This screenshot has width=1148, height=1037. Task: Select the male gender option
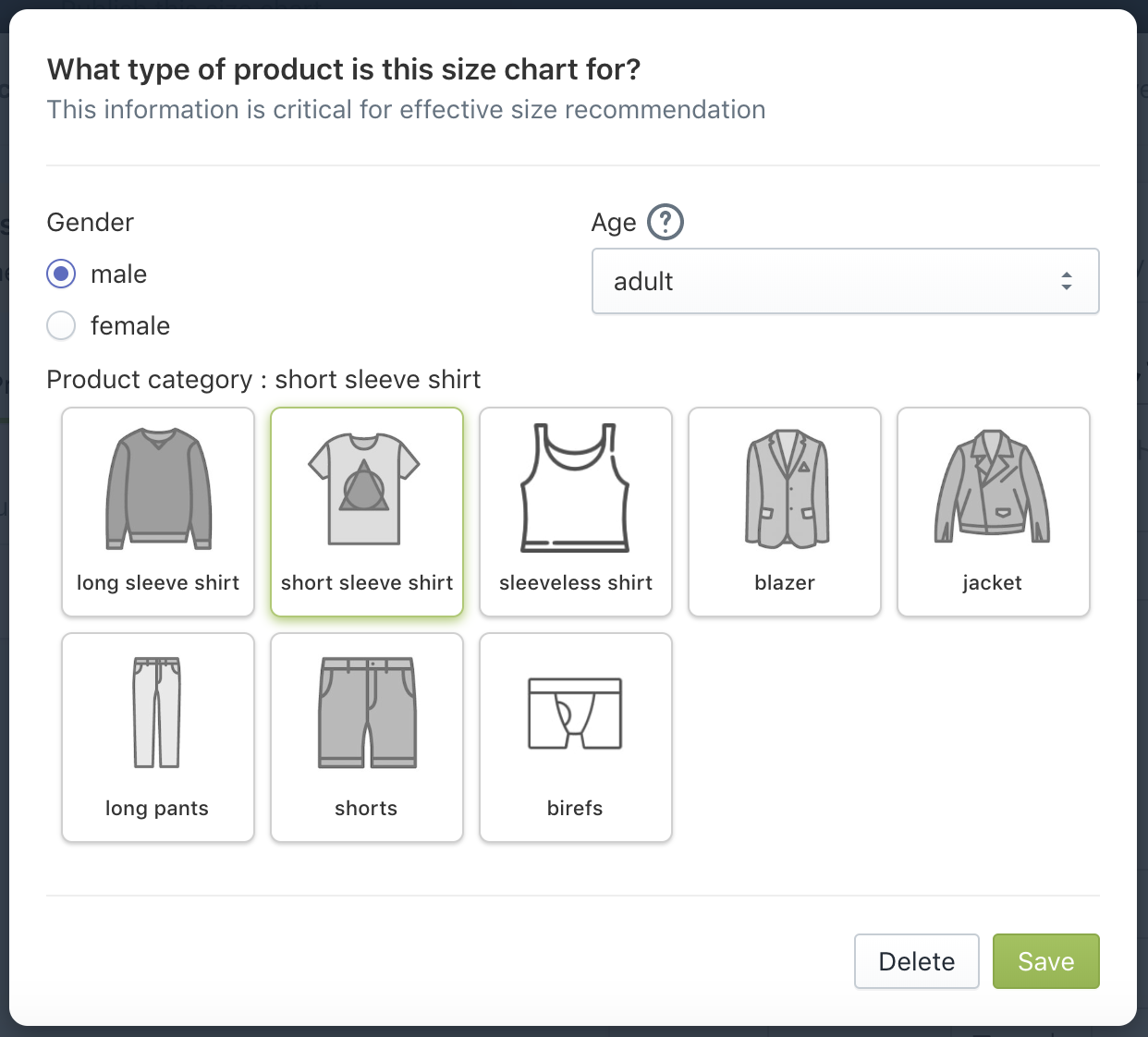(60, 274)
